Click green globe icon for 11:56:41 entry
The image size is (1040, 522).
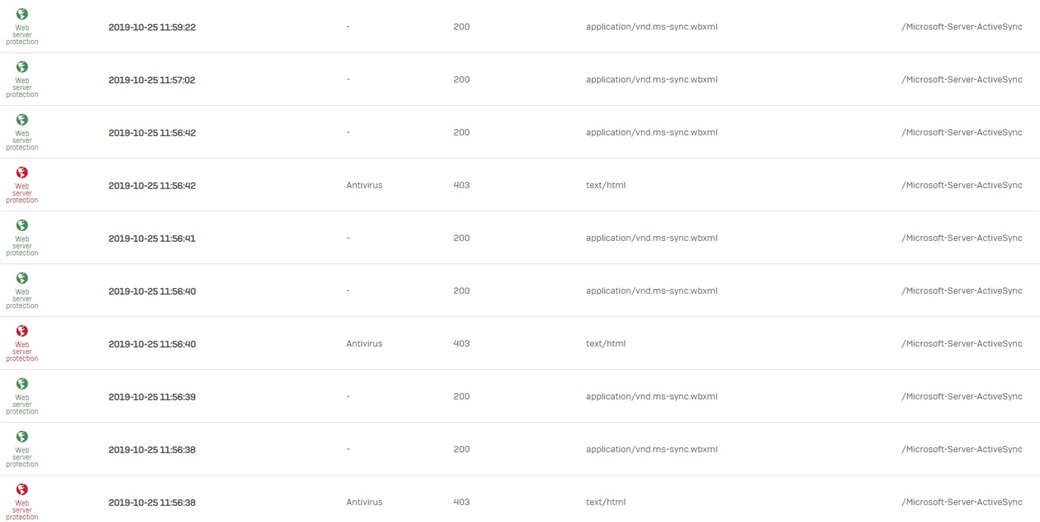pyautogui.click(x=22, y=226)
